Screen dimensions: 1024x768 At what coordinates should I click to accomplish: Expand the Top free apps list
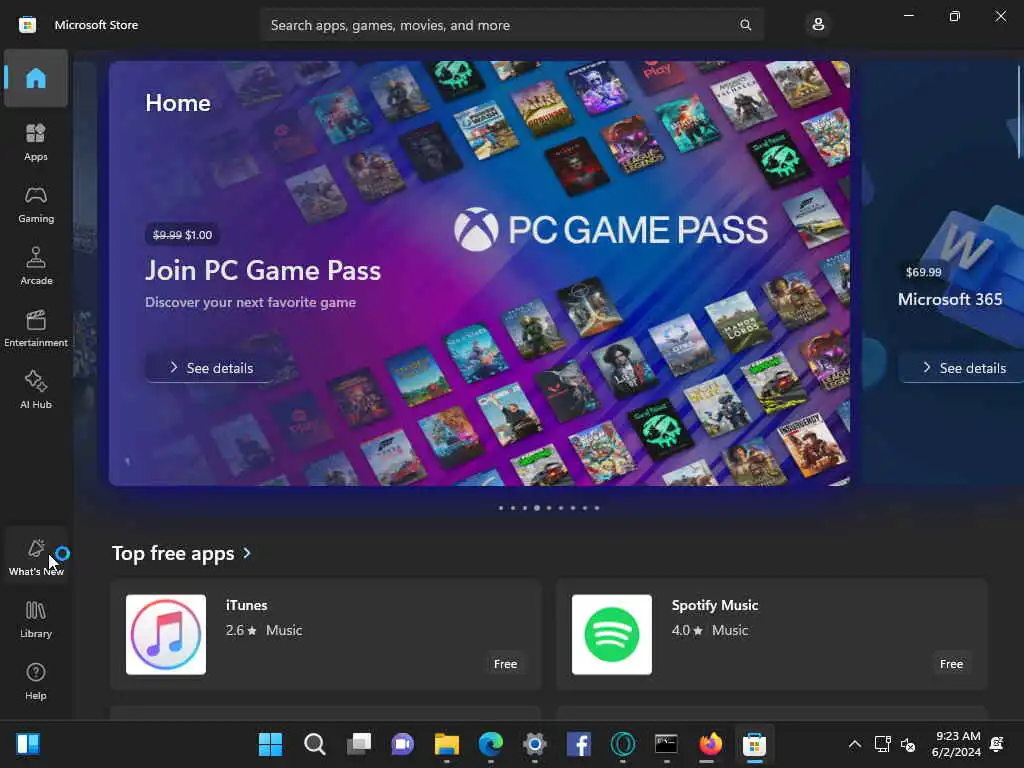pos(247,553)
